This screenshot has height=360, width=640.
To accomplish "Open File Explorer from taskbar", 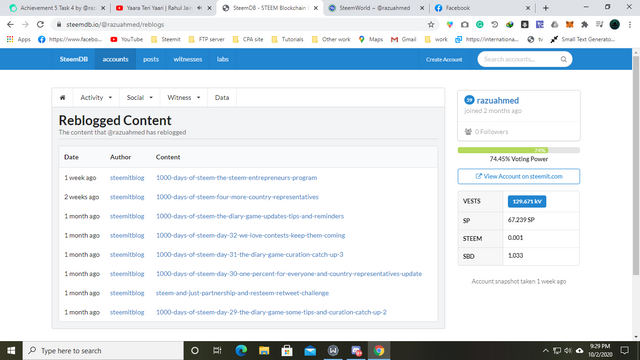I will pos(264,351).
